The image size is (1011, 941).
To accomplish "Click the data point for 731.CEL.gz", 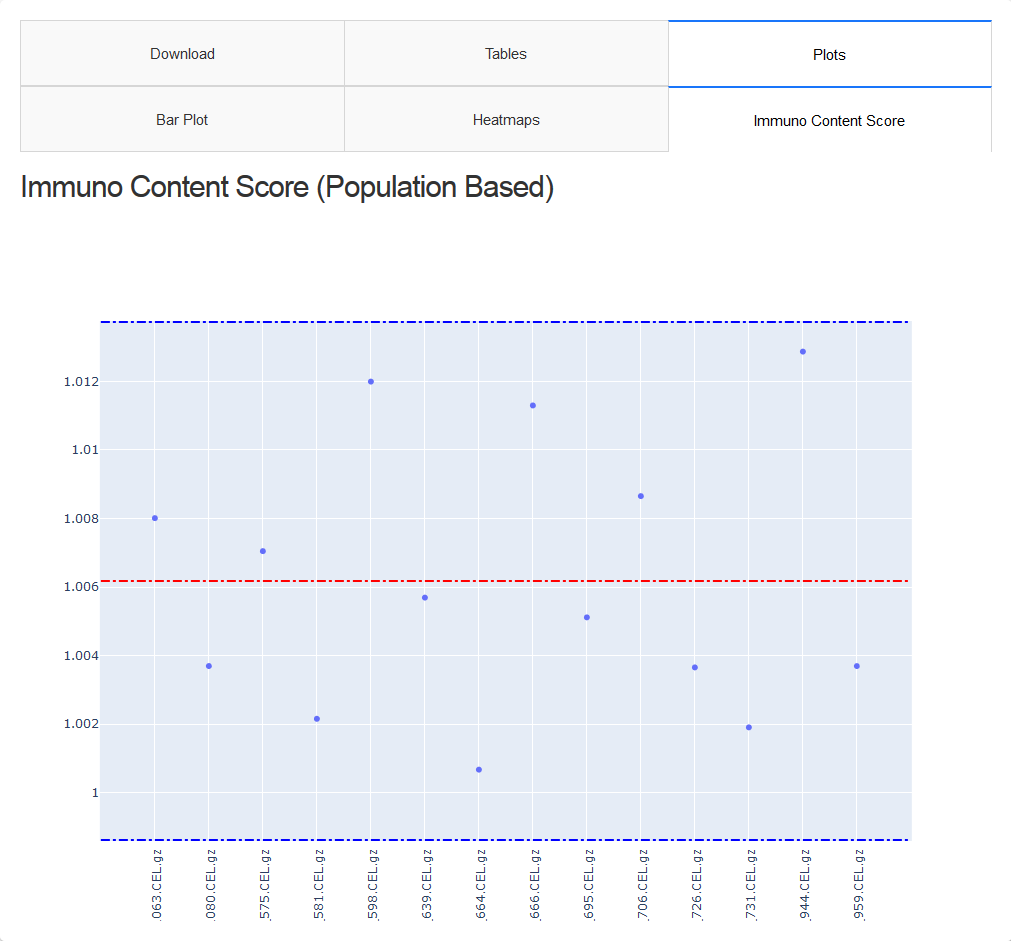I will [x=749, y=728].
